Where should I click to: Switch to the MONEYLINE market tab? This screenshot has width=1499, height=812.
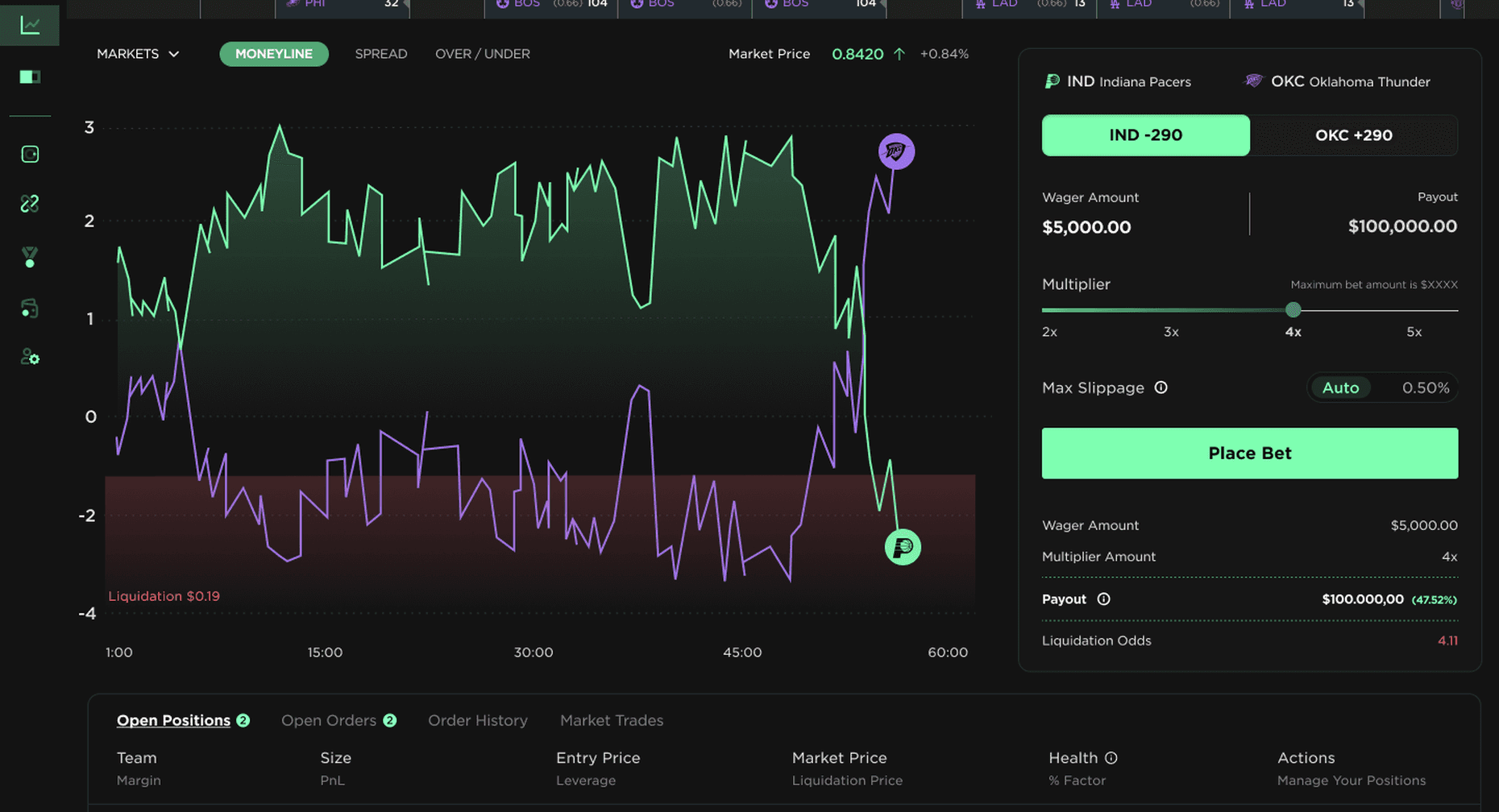(274, 54)
